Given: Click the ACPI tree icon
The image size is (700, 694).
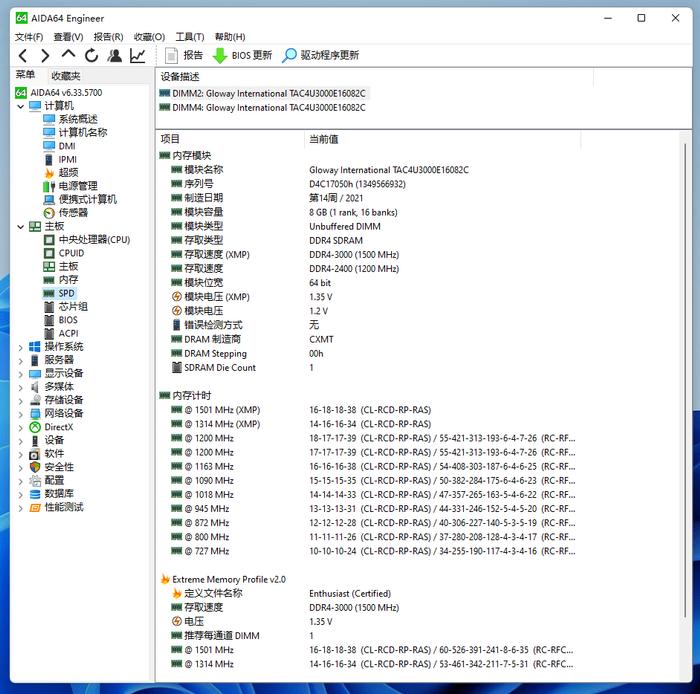Looking at the screenshot, I should click(49, 333).
